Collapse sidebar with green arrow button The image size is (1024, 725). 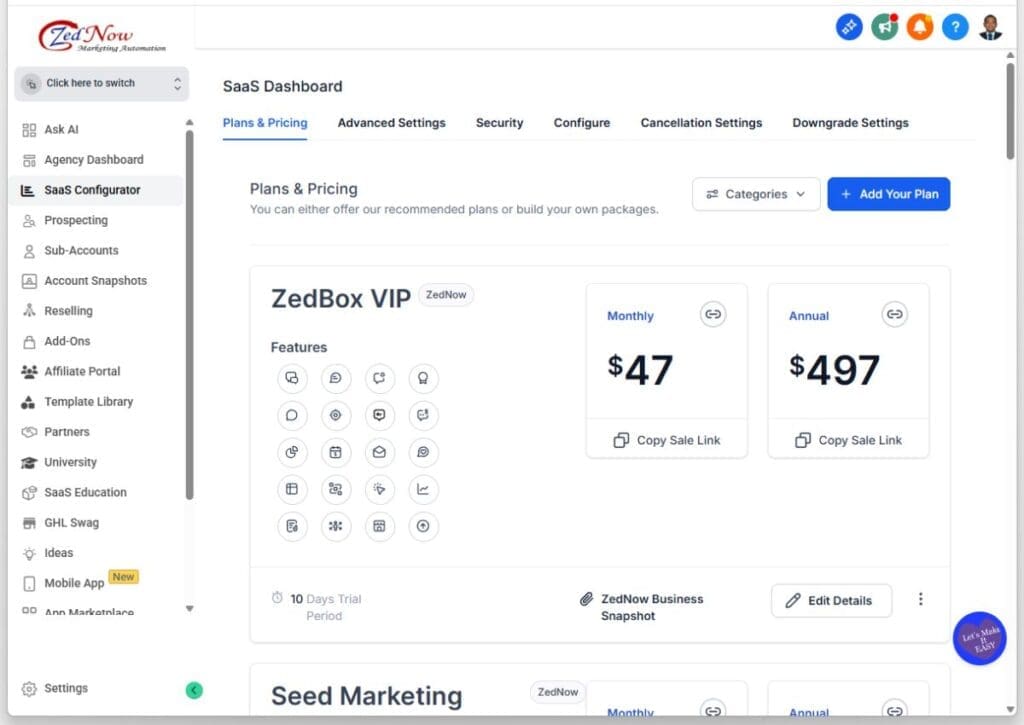tap(194, 689)
